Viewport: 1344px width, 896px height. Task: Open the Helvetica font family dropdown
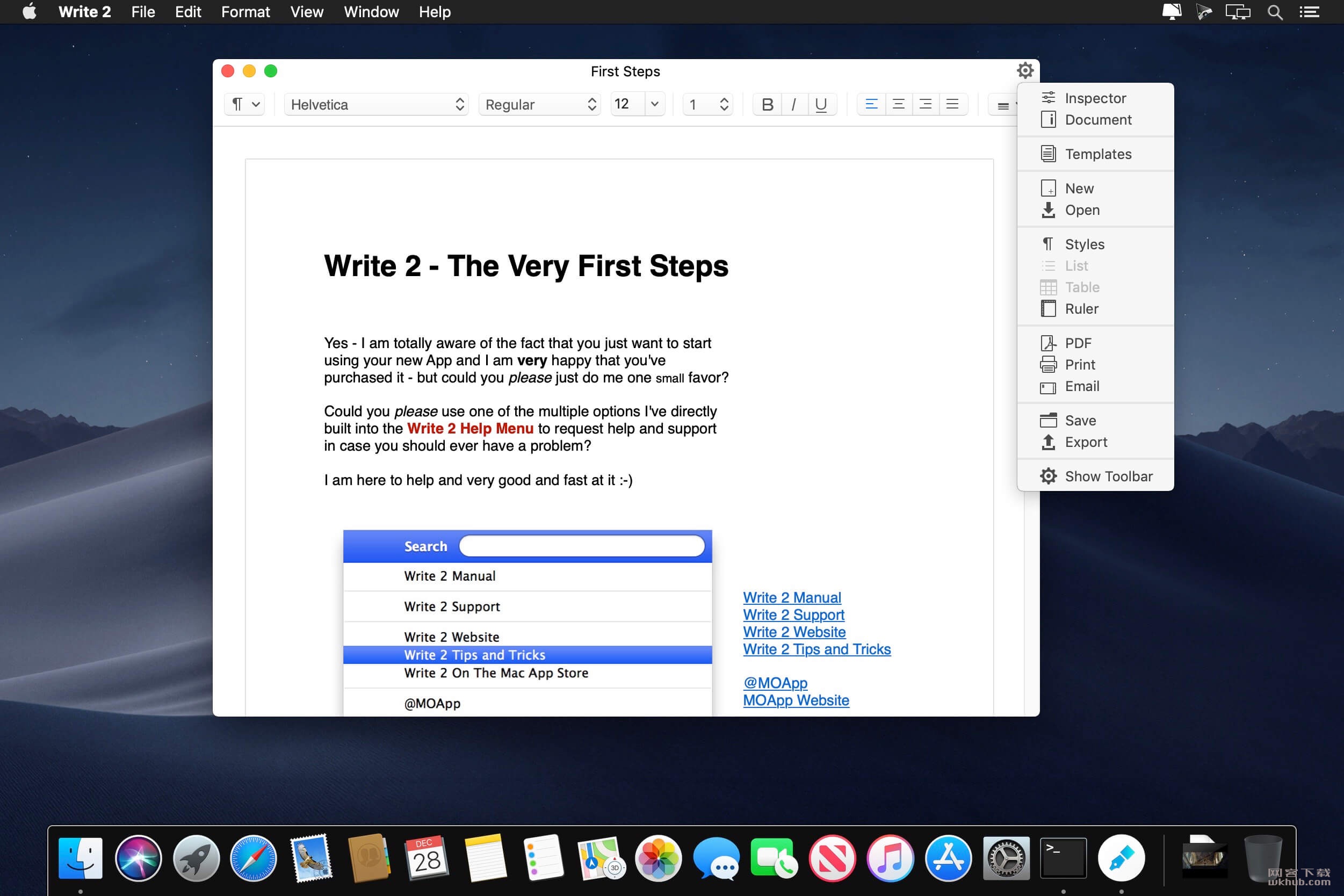(x=376, y=105)
